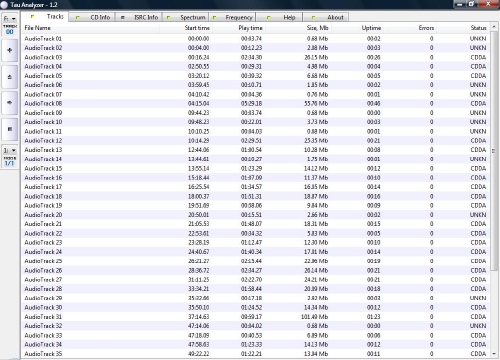Click the small icon on the ISRC Info tab

(x=123, y=17)
